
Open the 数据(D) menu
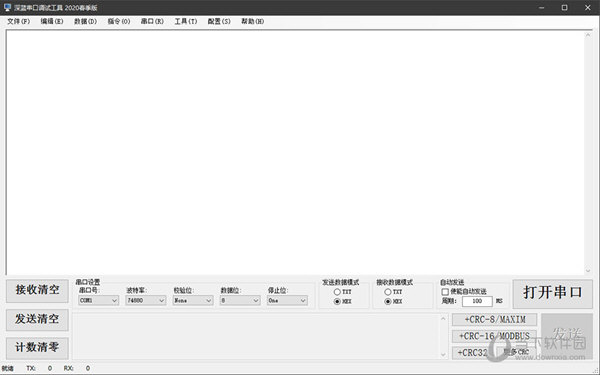[85, 21]
